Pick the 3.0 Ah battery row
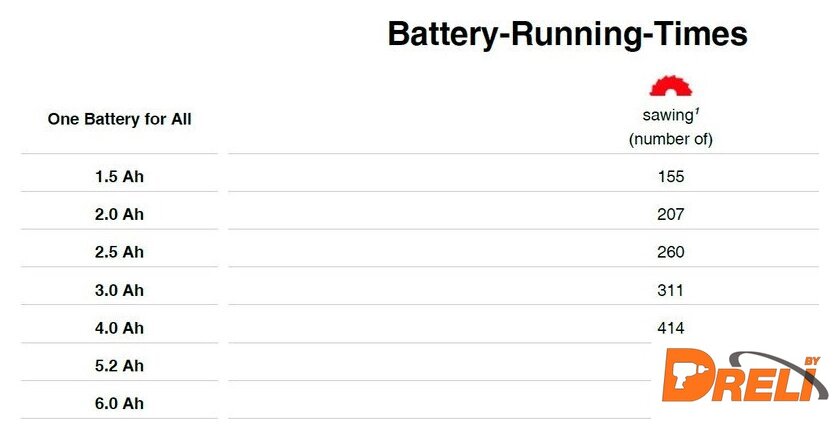 120,290
